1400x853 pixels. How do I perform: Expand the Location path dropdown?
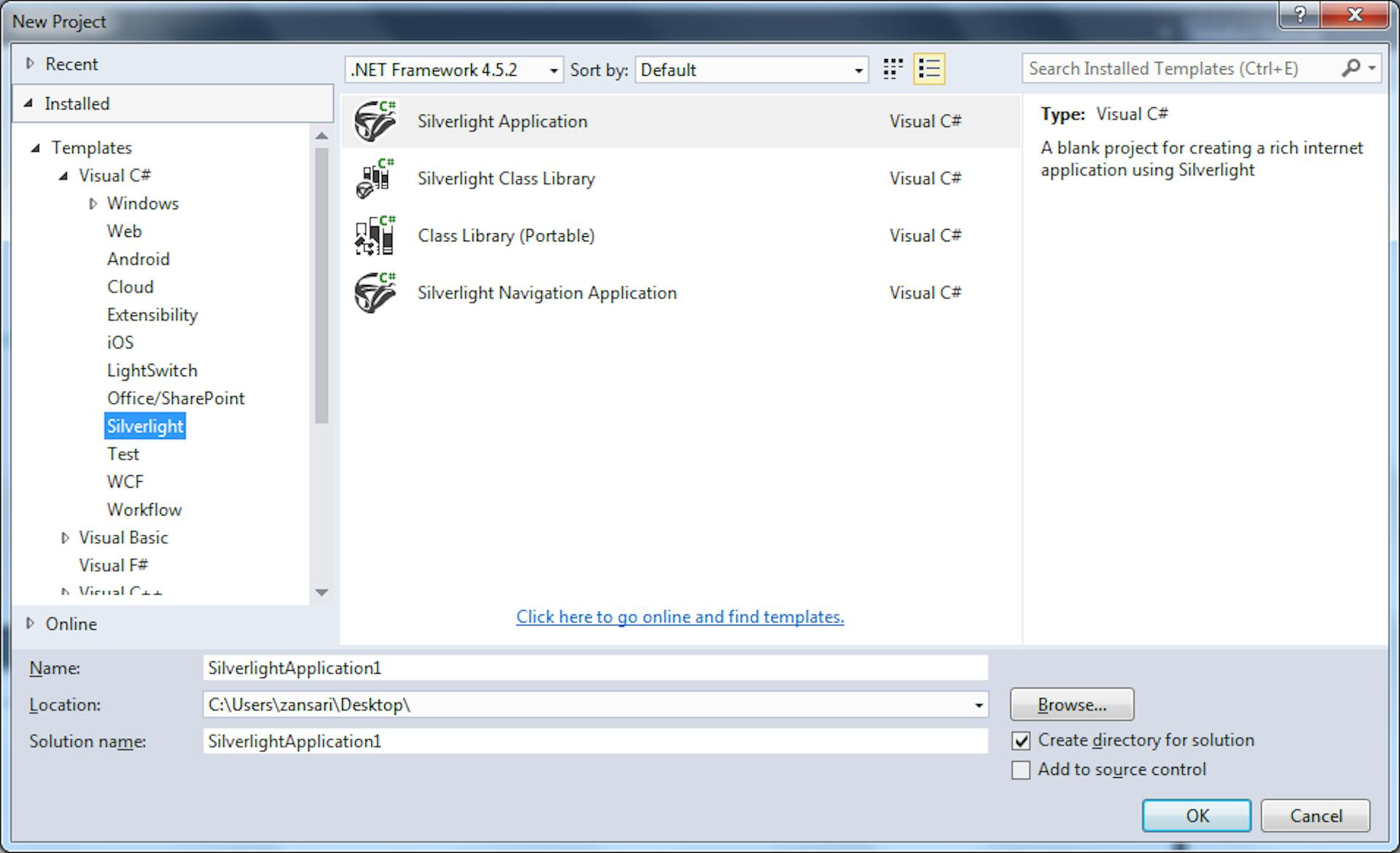[979, 705]
